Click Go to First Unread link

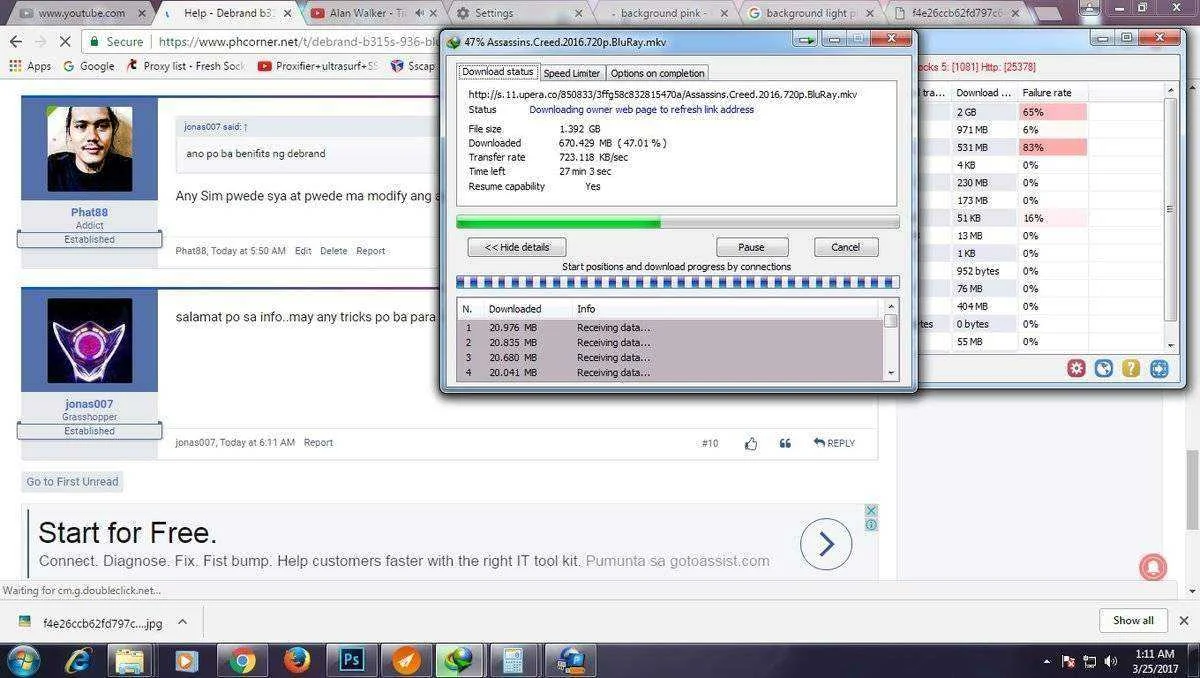point(72,482)
